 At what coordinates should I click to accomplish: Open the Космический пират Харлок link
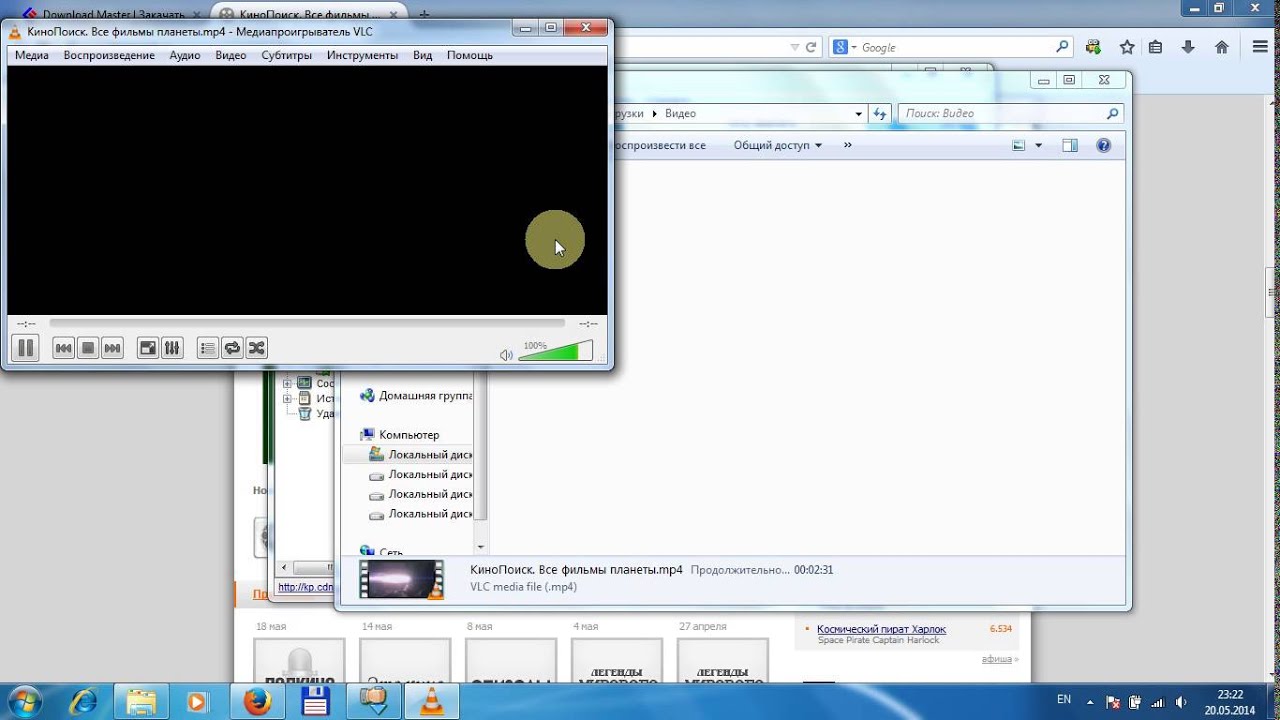pos(881,629)
